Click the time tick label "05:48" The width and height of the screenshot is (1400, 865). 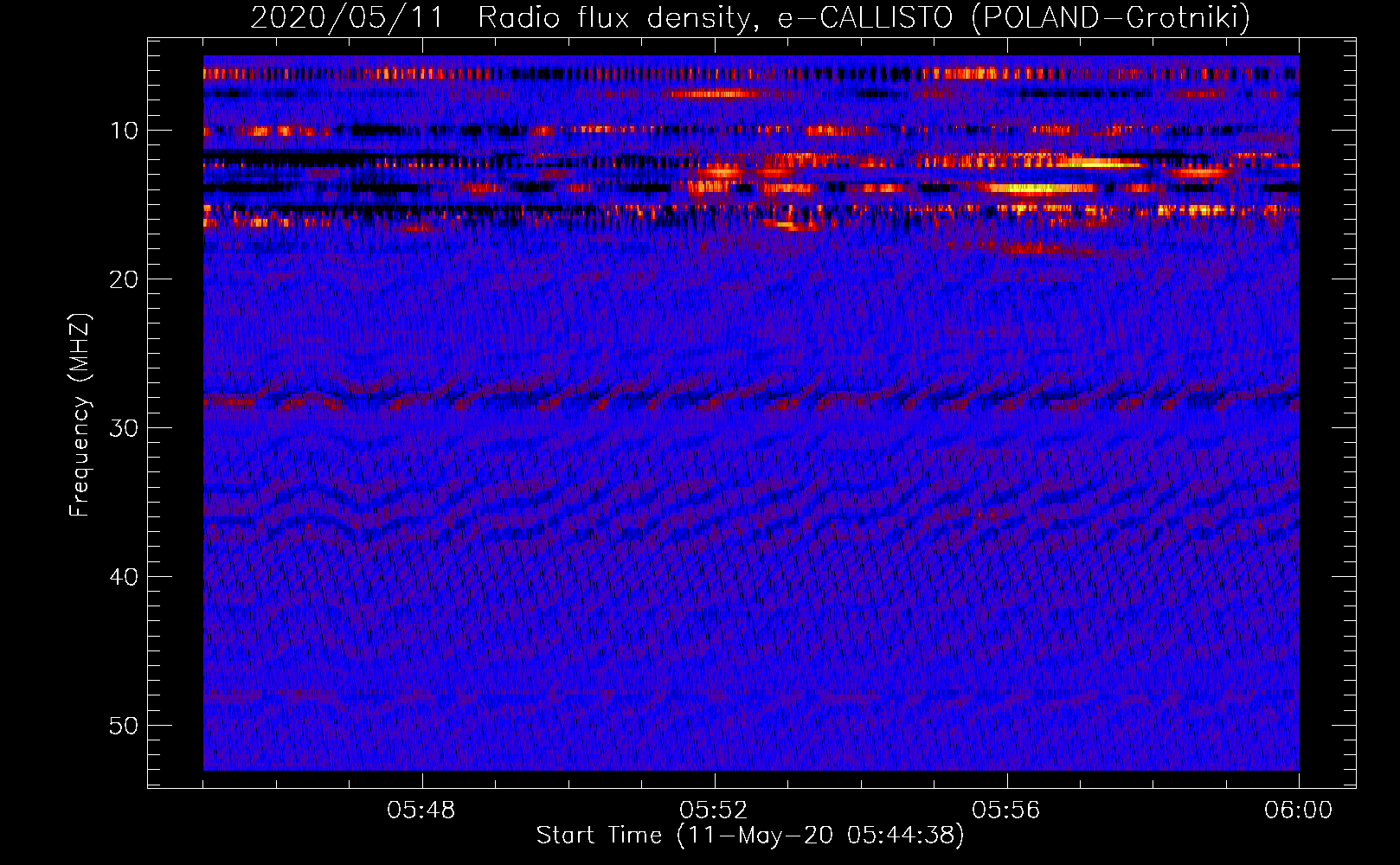pos(421,811)
